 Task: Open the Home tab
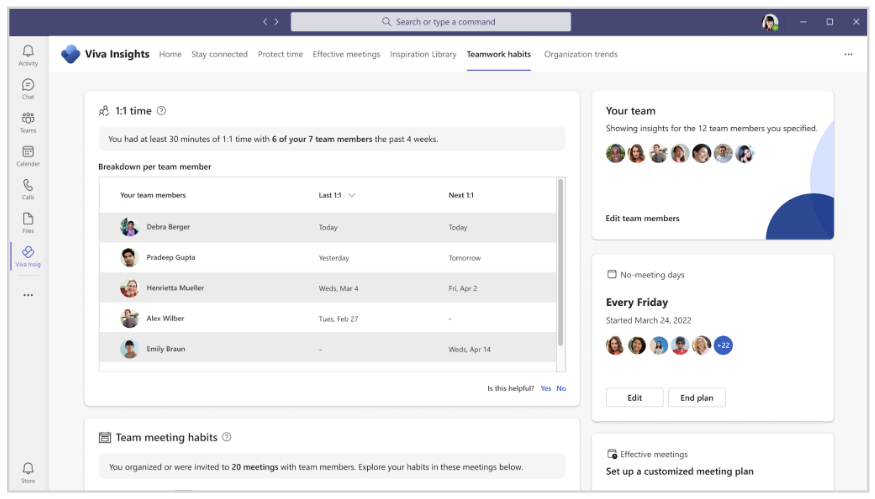pyautogui.click(x=170, y=54)
